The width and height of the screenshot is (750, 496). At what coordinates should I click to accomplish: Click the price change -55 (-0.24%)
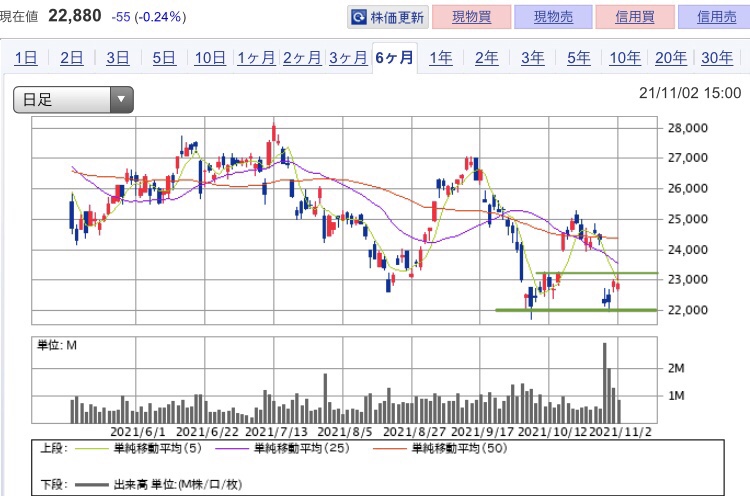[149, 17]
